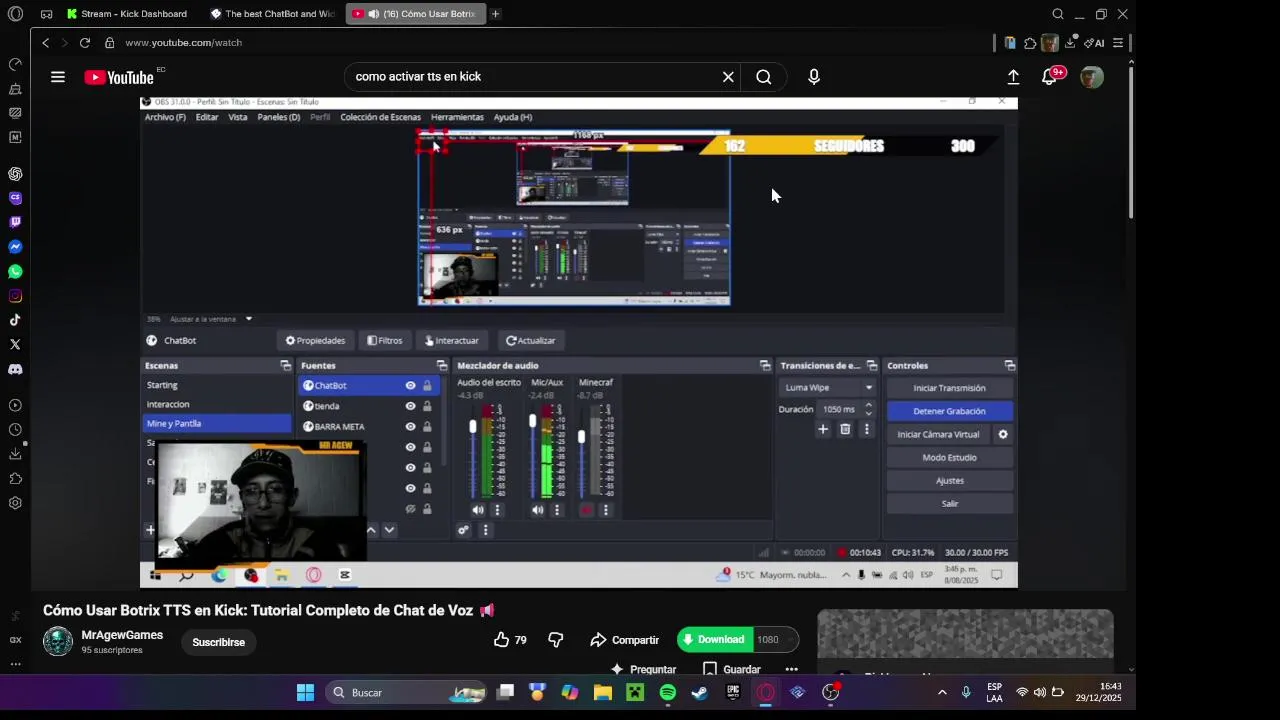Start YouTube voice search microphone
The height and width of the screenshot is (720, 1280).
coord(814,77)
